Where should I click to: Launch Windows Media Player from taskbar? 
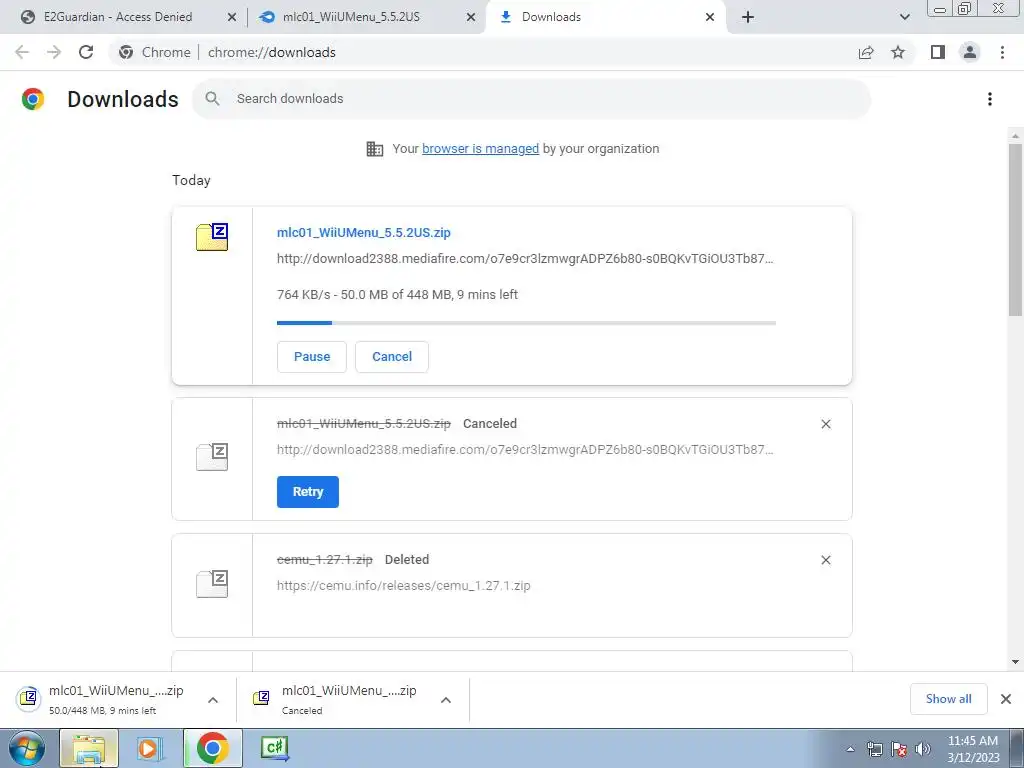150,748
